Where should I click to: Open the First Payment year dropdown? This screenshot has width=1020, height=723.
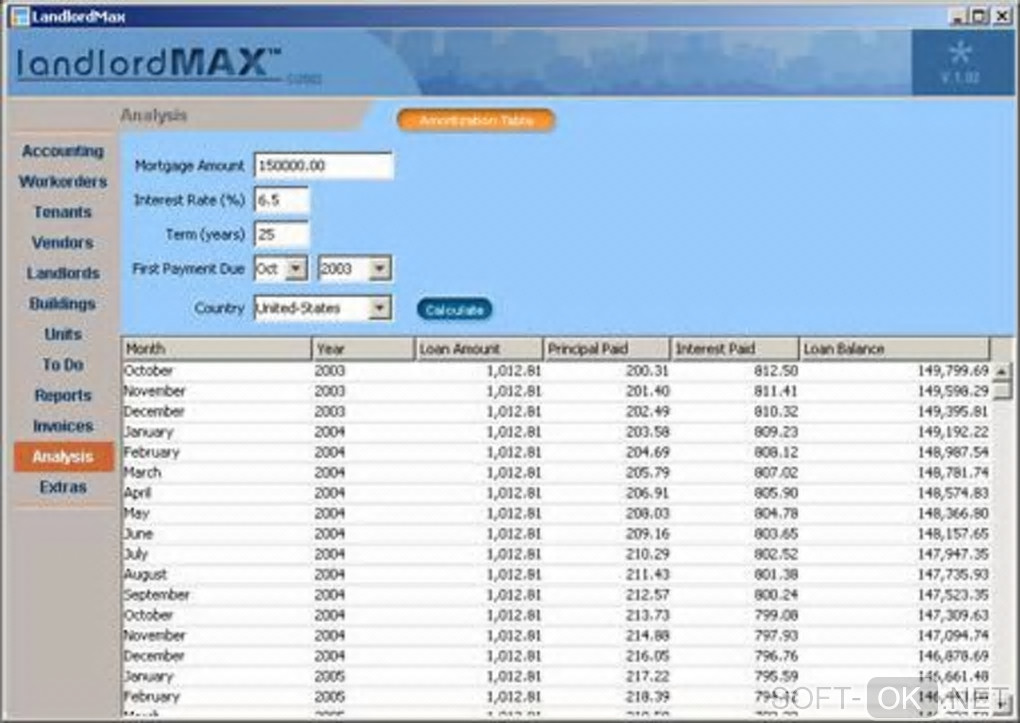click(x=379, y=269)
